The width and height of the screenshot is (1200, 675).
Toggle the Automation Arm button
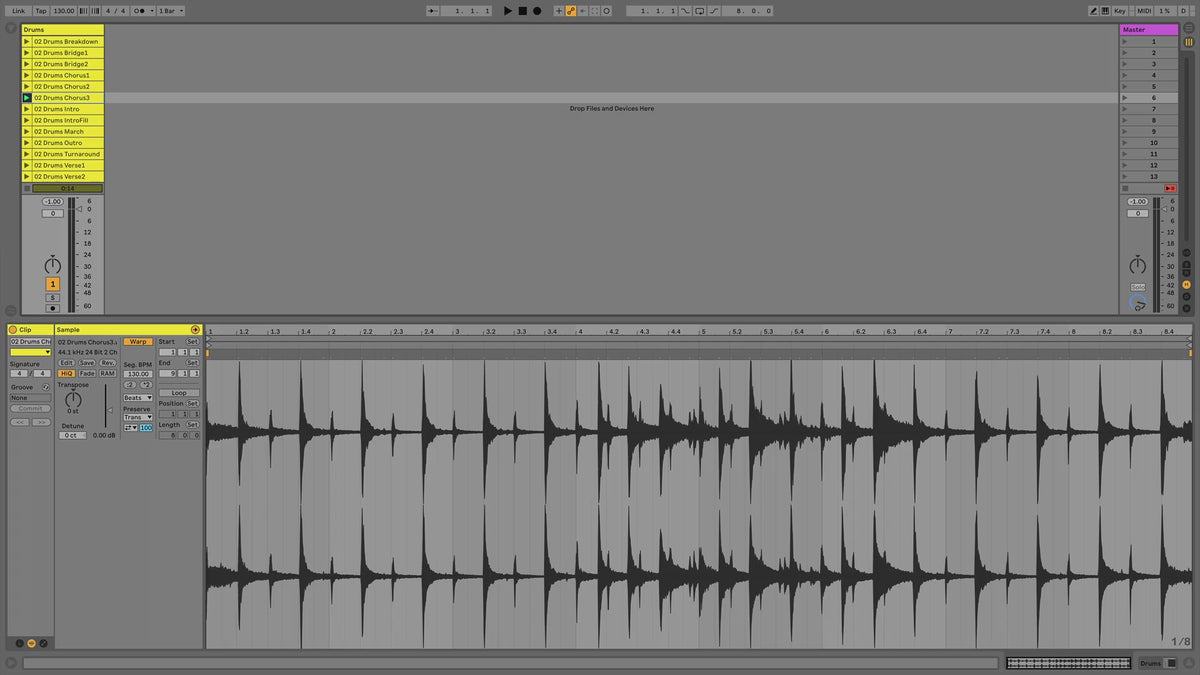click(x=571, y=11)
